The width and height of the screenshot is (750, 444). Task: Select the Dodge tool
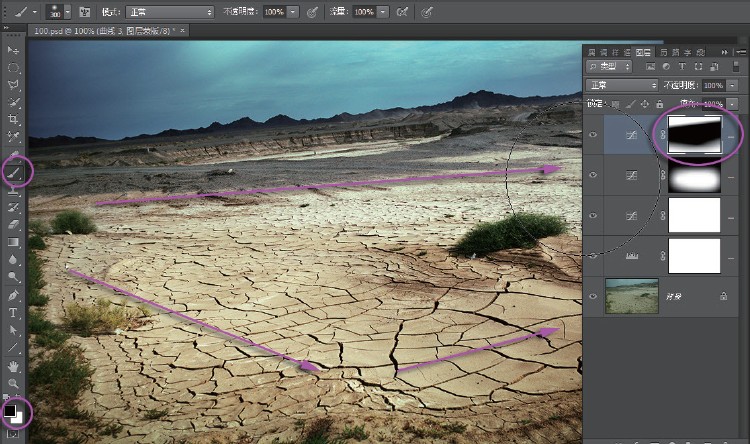(13, 277)
